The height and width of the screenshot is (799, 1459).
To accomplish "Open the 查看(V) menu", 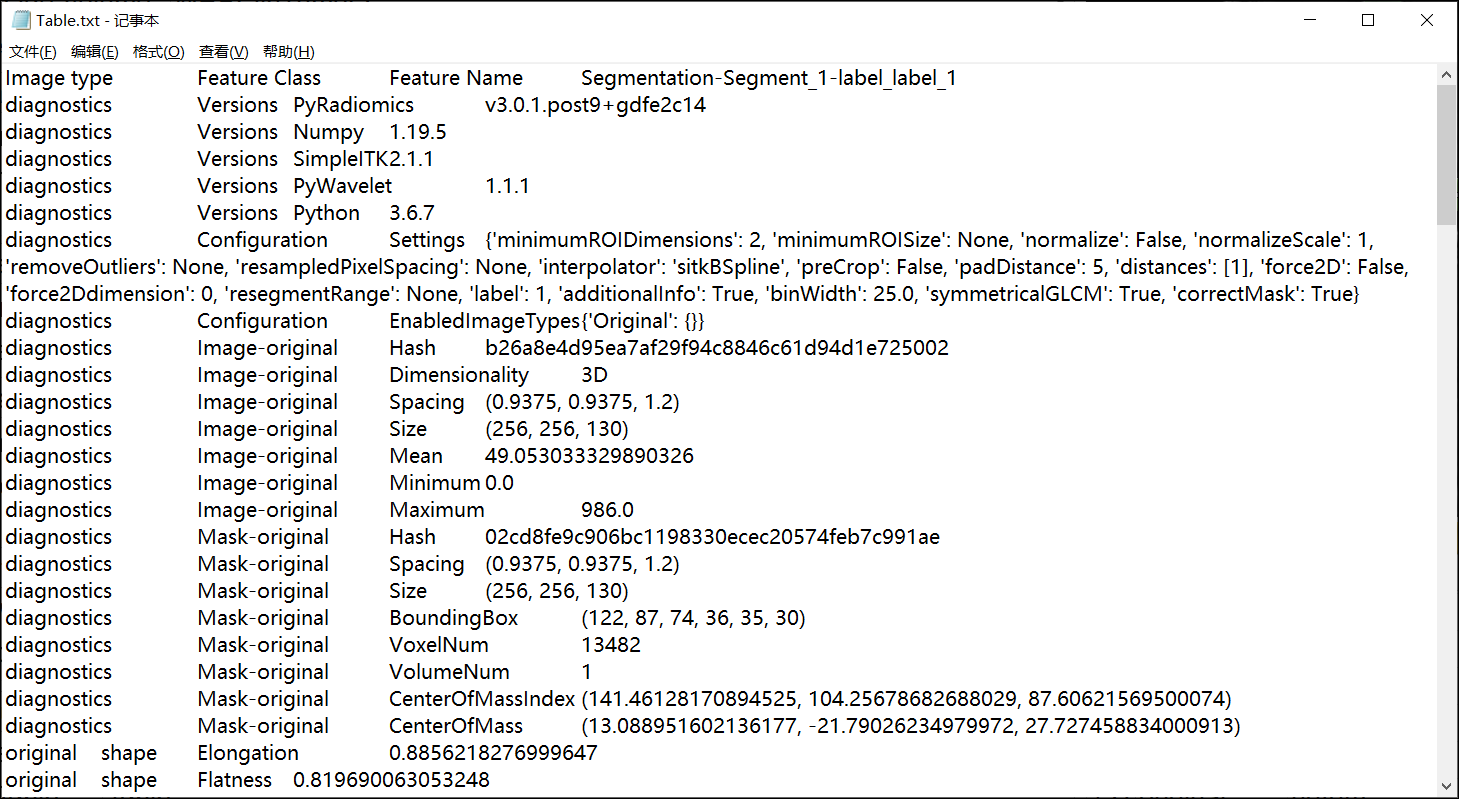I will [223, 52].
